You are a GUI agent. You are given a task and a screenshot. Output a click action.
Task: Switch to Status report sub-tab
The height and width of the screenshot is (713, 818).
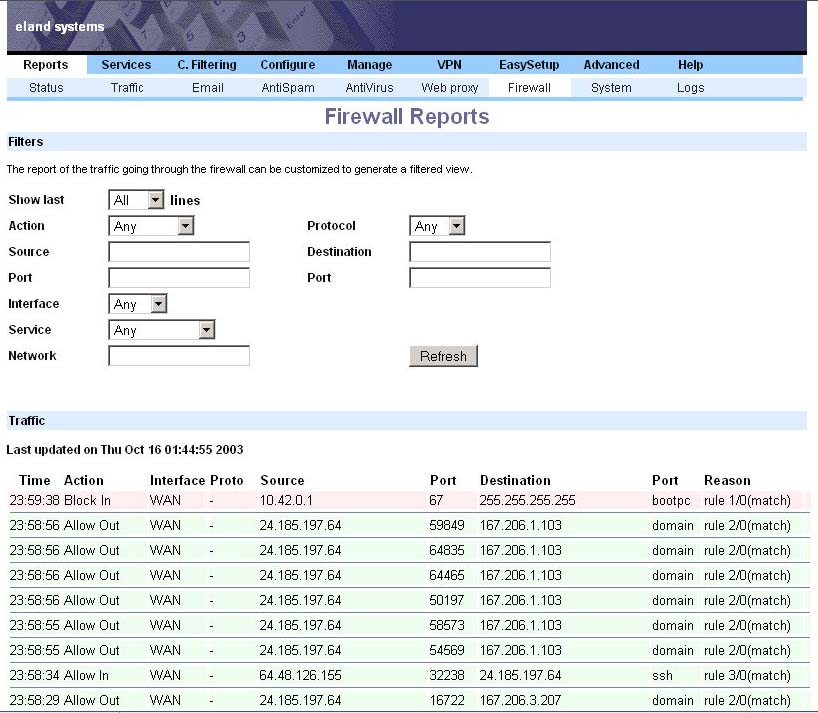tap(46, 88)
